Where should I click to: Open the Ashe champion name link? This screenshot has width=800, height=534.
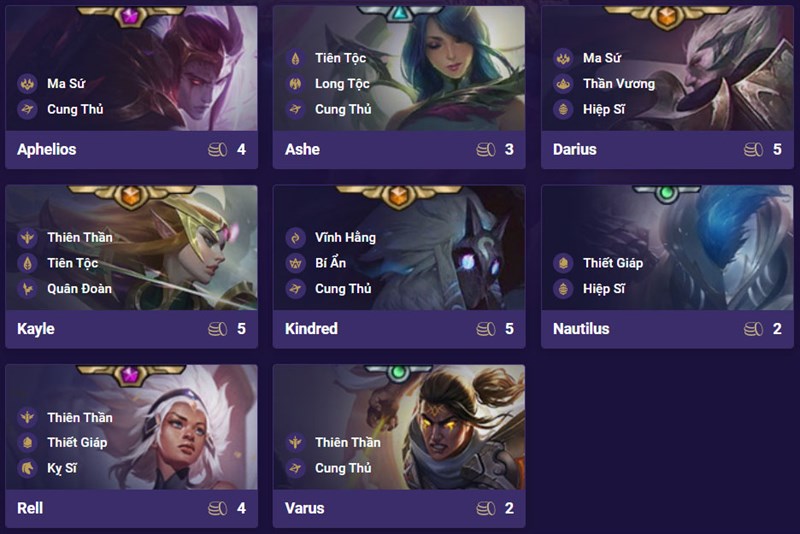click(303, 149)
